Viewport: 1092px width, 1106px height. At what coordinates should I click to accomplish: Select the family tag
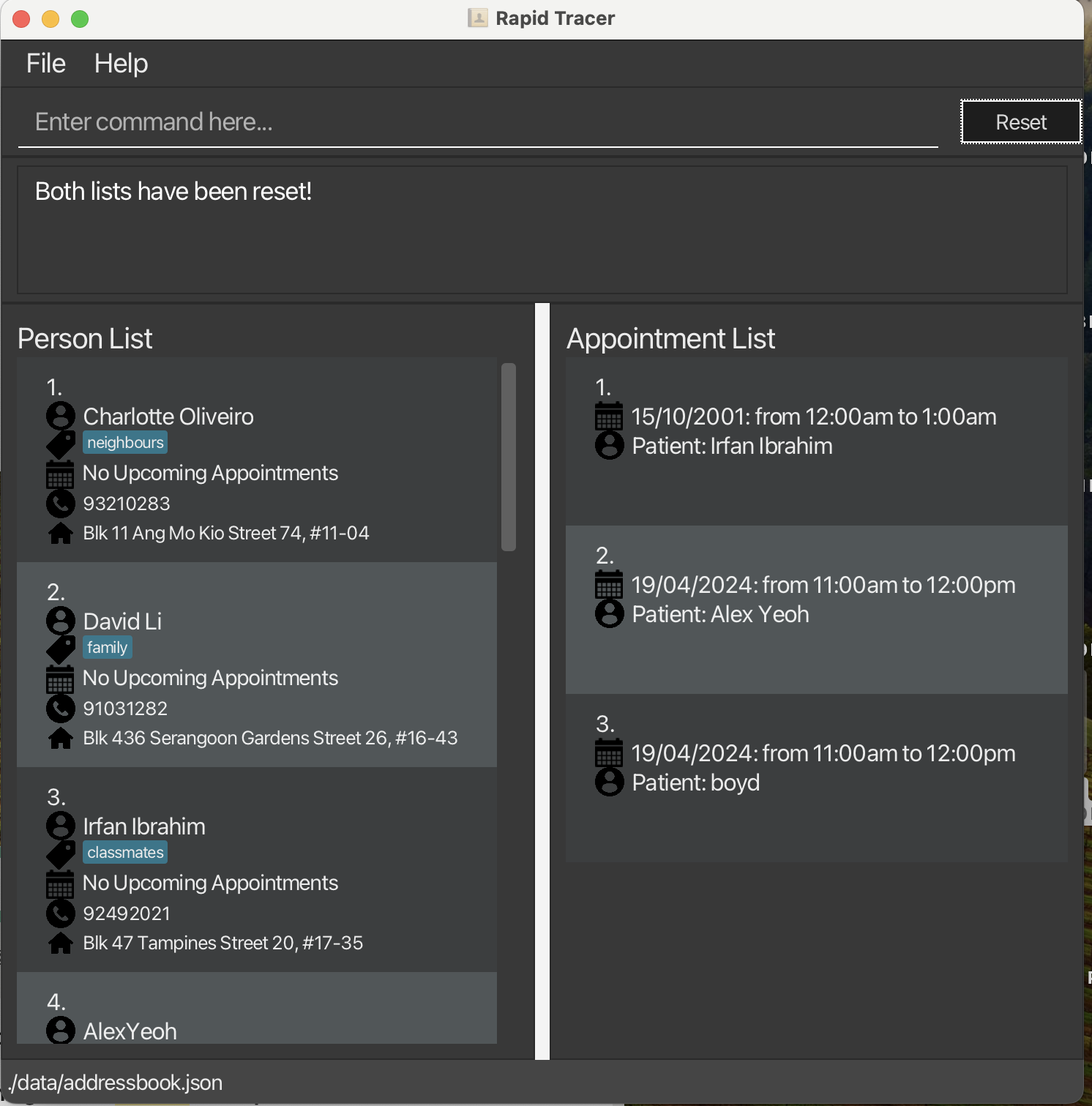pyautogui.click(x=108, y=647)
